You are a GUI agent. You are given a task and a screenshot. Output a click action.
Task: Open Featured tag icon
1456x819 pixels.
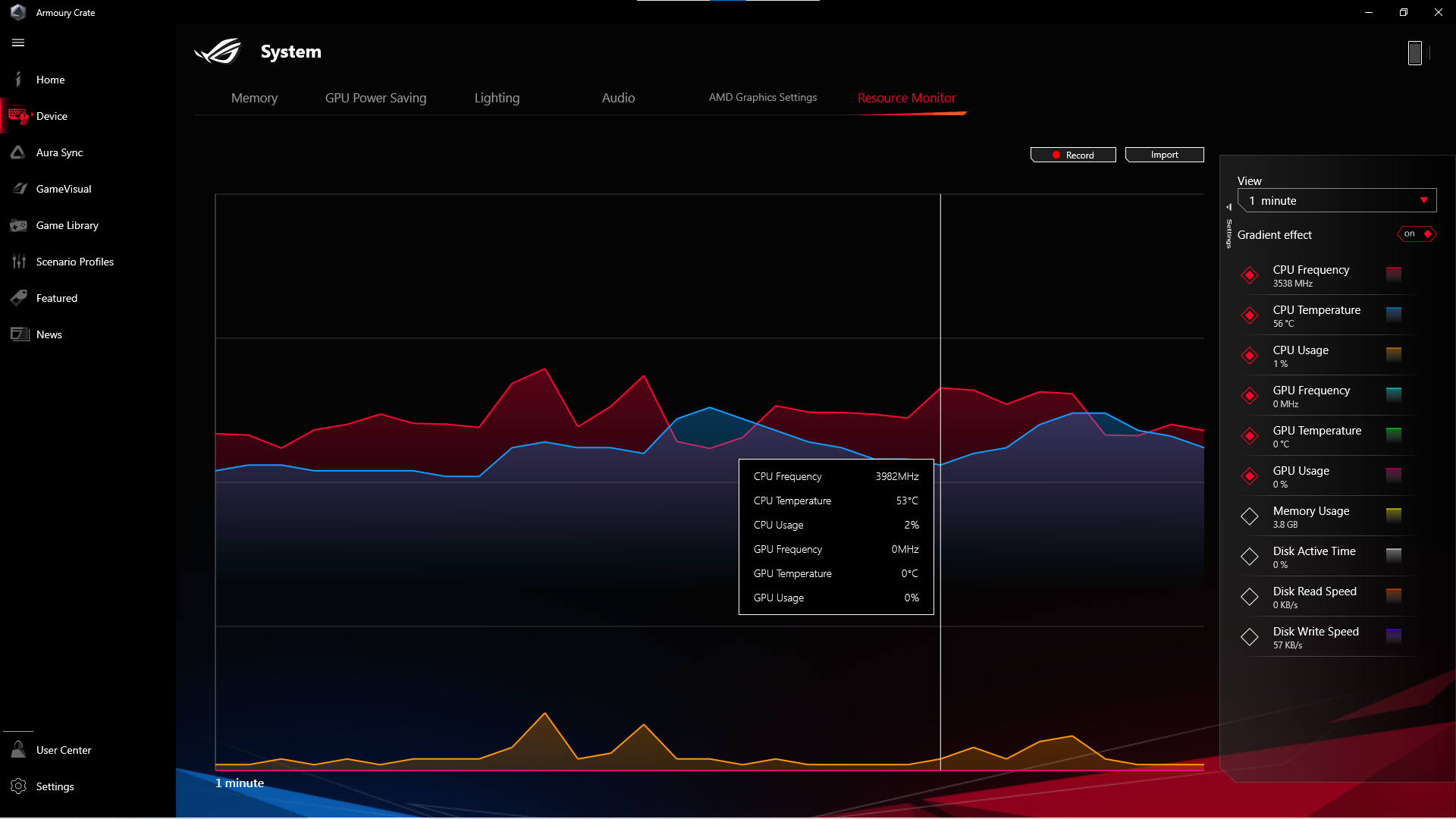[18, 298]
